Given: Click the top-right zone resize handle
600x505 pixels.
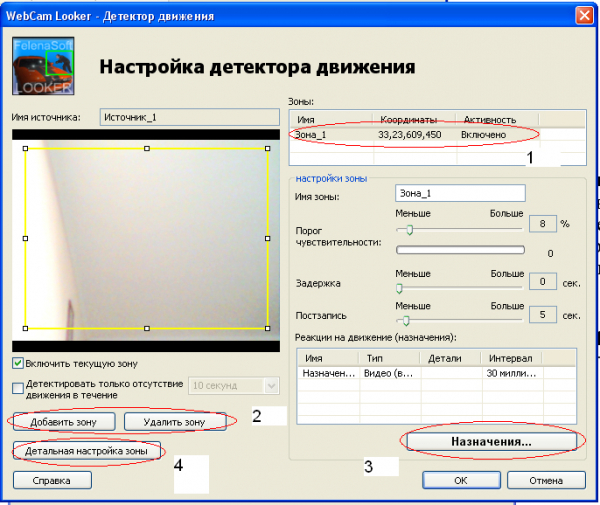Looking at the screenshot, I should point(267,148).
